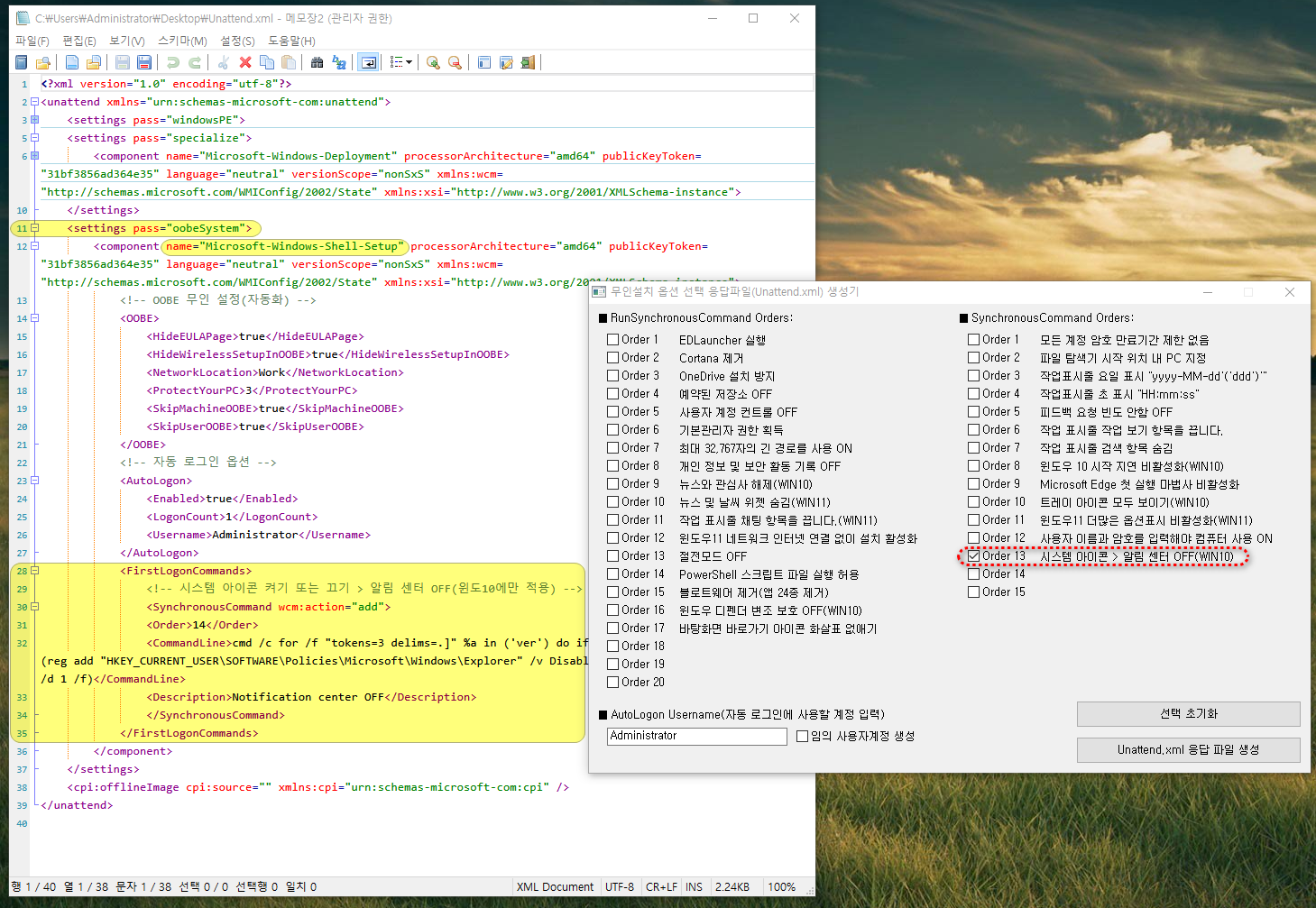Collapse the unattend fold marker on line 2
The height and width of the screenshot is (908, 1316).
(x=35, y=102)
